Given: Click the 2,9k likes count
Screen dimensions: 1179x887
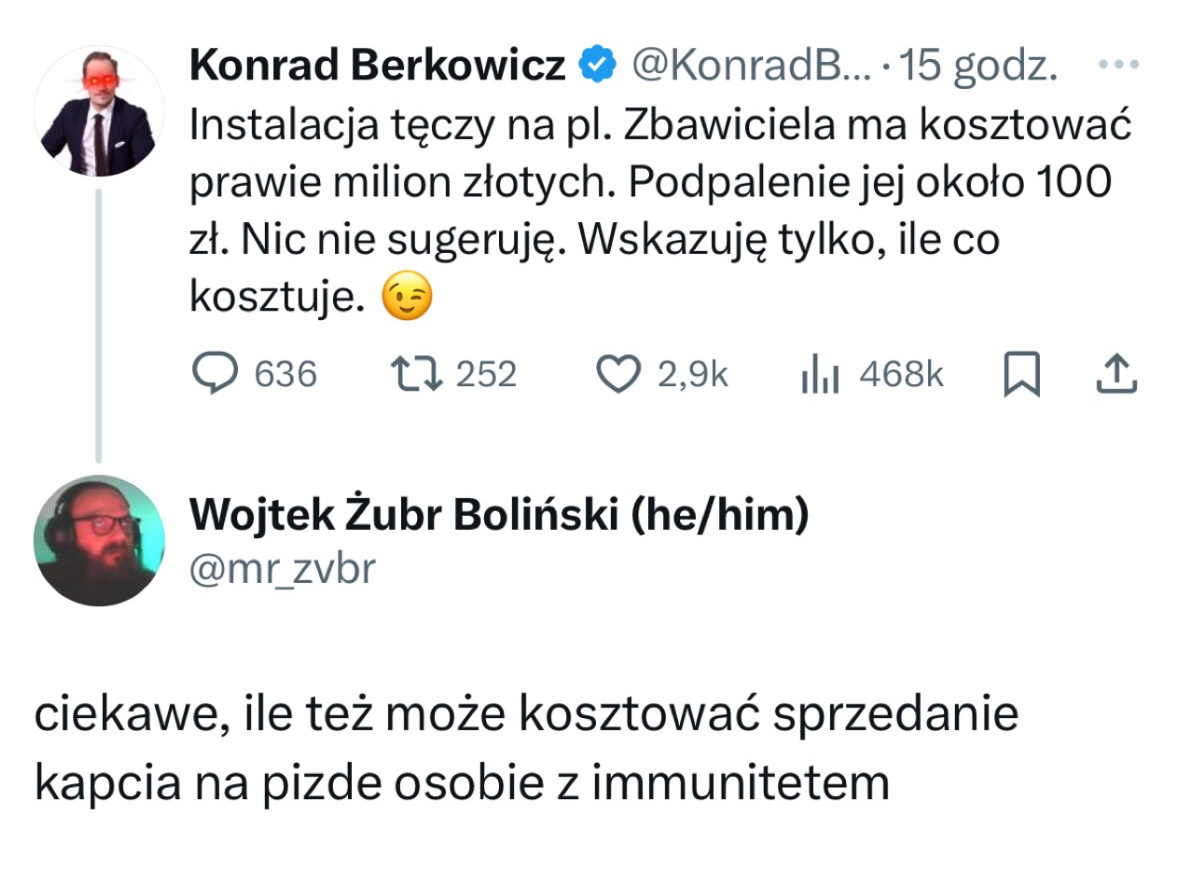Looking at the screenshot, I should tap(693, 374).
